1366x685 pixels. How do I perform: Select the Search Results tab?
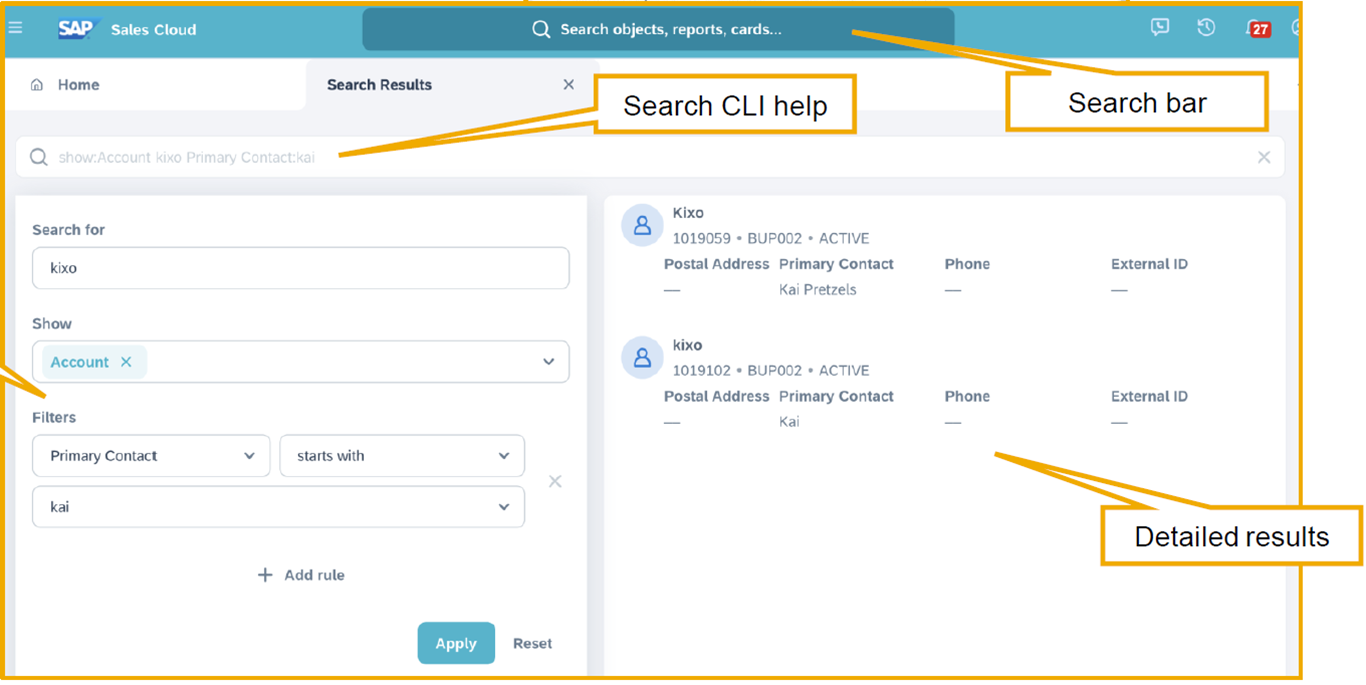[379, 85]
